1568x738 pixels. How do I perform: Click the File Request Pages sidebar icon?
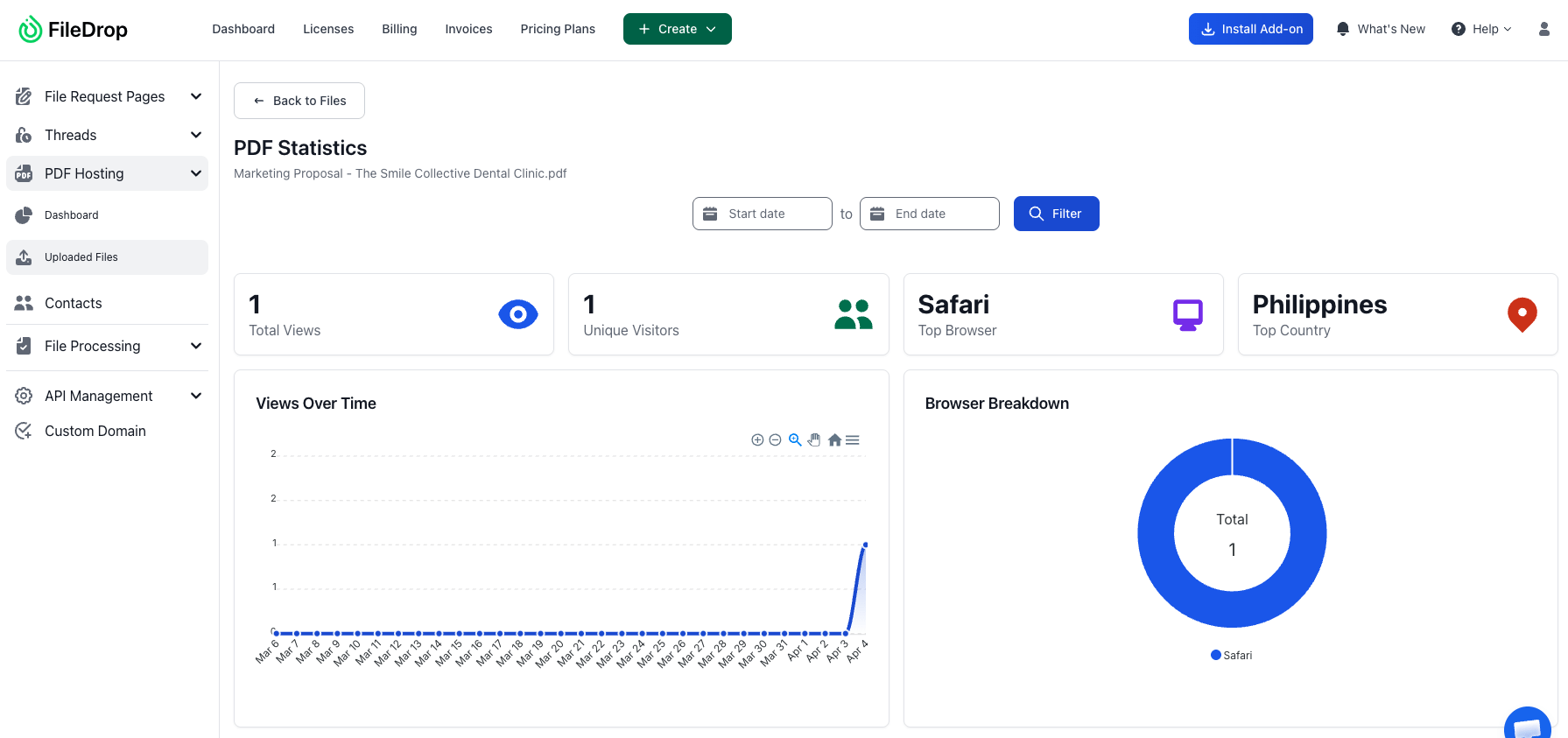pos(24,96)
